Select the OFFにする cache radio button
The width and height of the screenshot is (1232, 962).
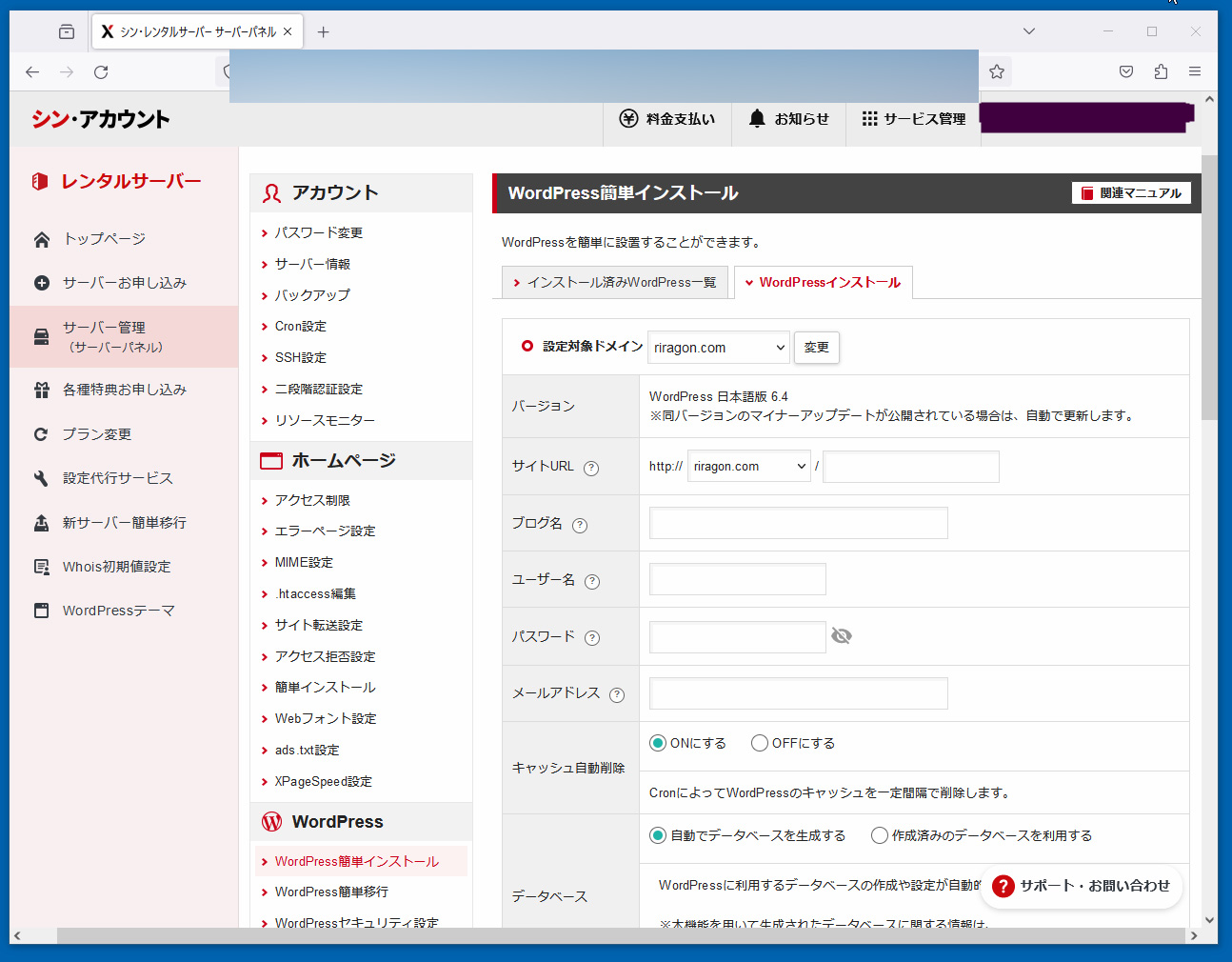pos(760,743)
